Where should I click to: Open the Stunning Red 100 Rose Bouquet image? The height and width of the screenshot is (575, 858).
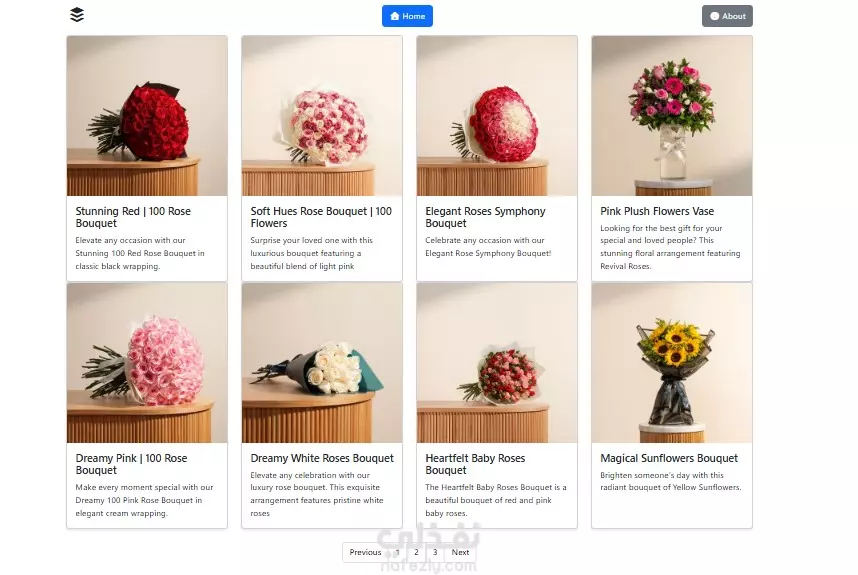[x=147, y=116]
